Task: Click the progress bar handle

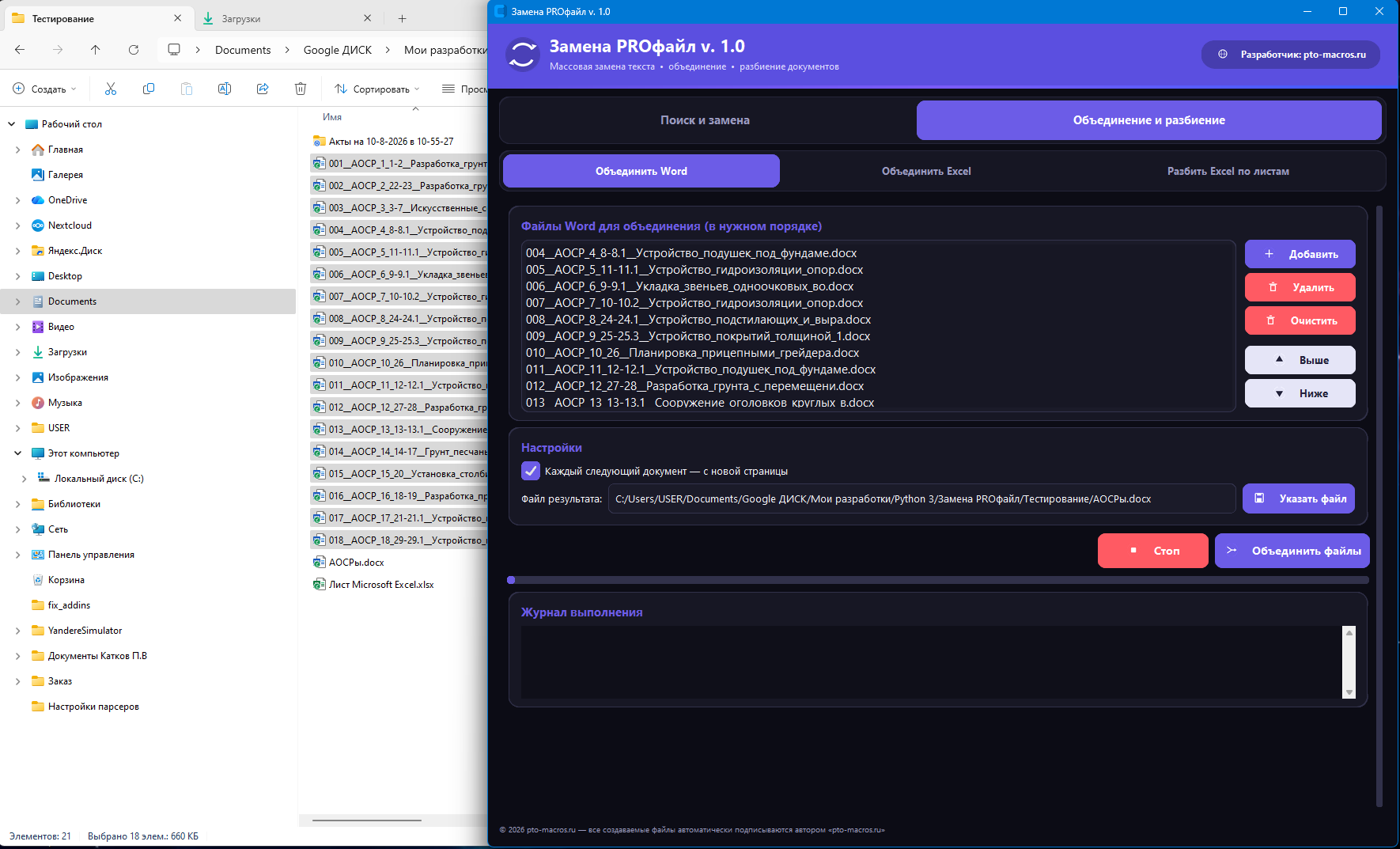Action: pyautogui.click(x=511, y=580)
